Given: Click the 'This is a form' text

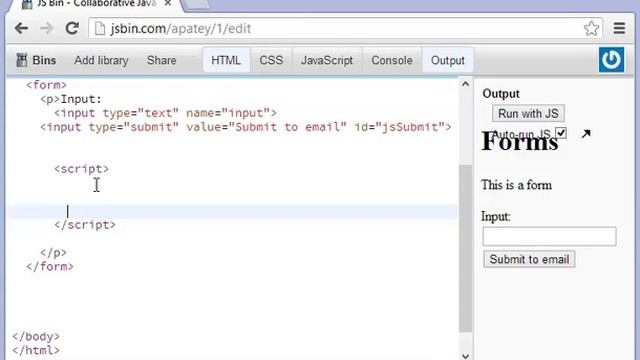Looking at the screenshot, I should click(x=516, y=185).
